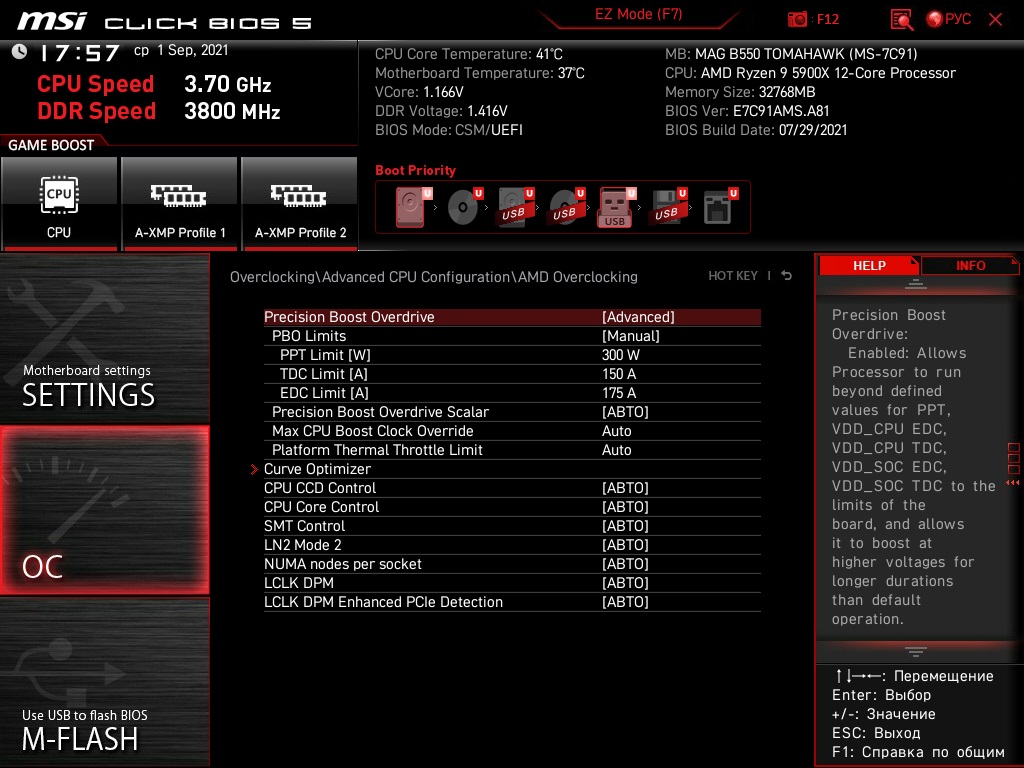Go back with the return arrow icon
Screen dimensions: 1024x768
(x=786, y=276)
